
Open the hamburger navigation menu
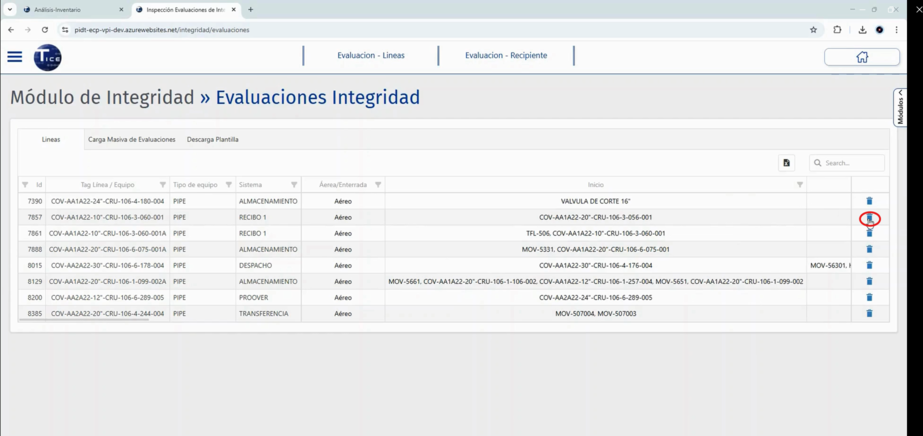(x=15, y=57)
